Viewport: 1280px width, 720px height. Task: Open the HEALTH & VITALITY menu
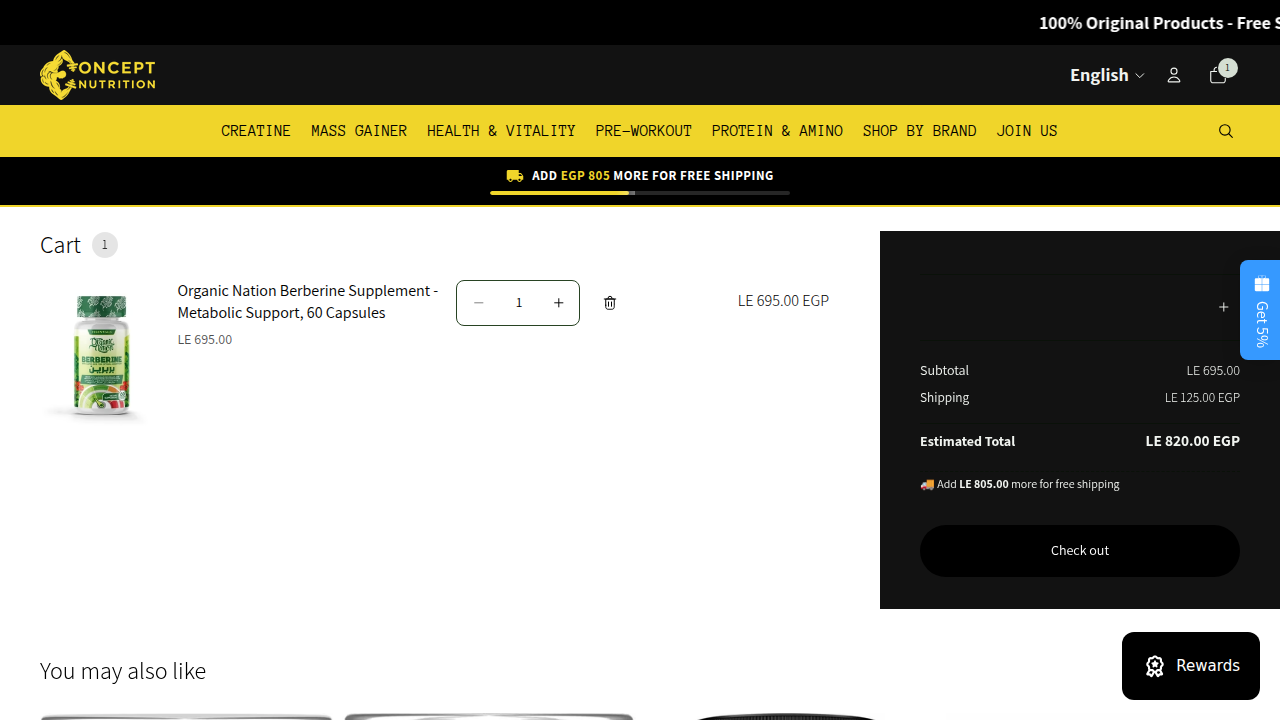coord(501,131)
